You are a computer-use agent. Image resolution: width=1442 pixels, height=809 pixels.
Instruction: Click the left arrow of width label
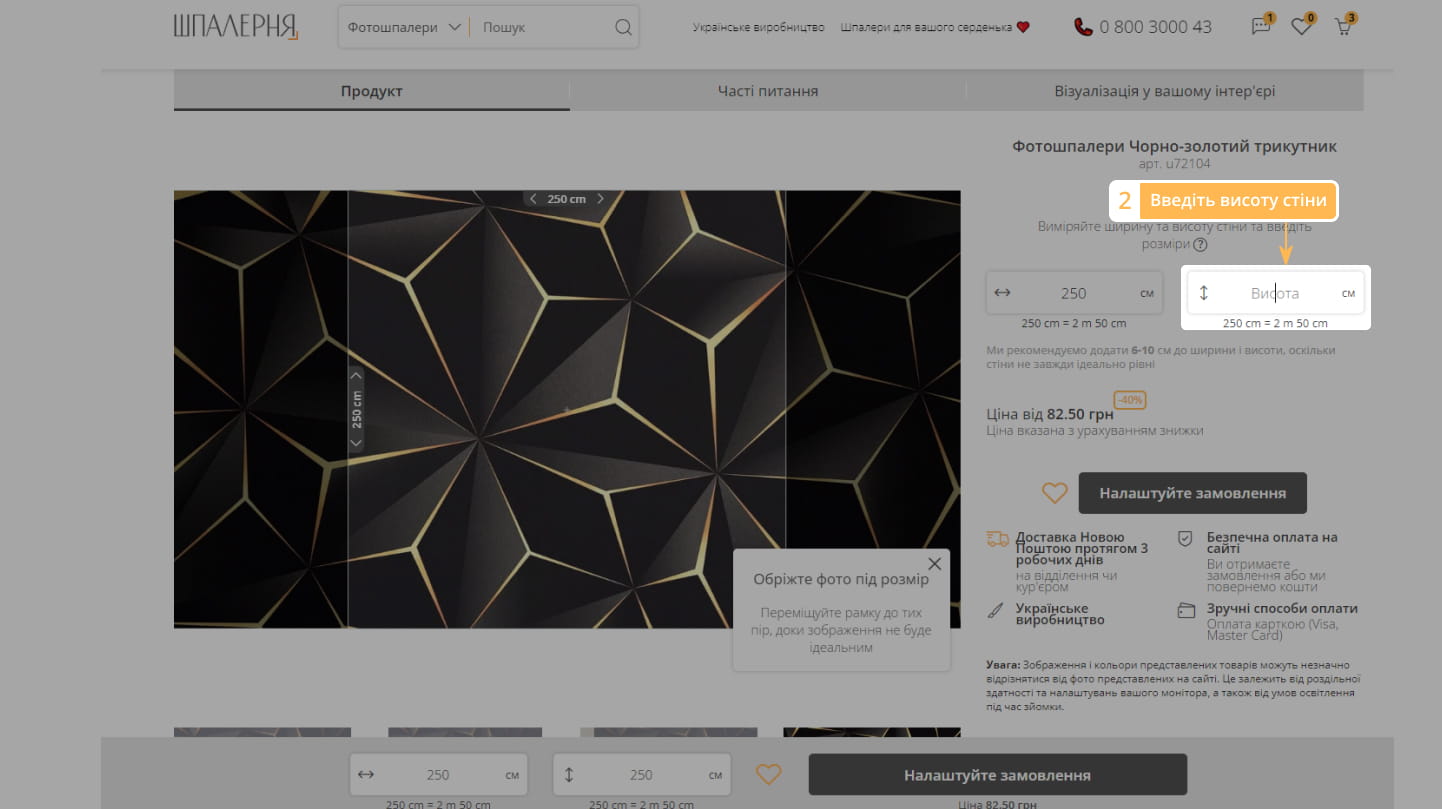(534, 199)
